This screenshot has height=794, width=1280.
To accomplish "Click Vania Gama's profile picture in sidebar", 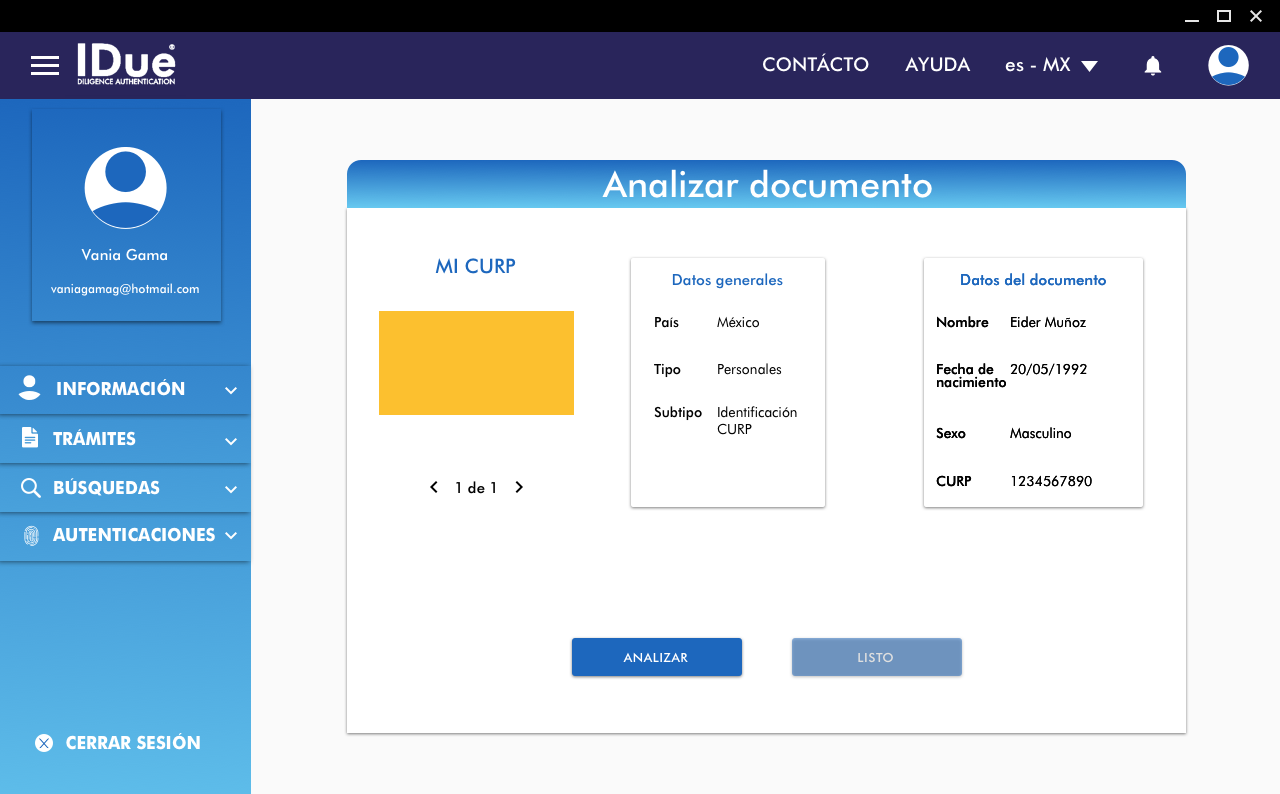I will click(x=125, y=188).
